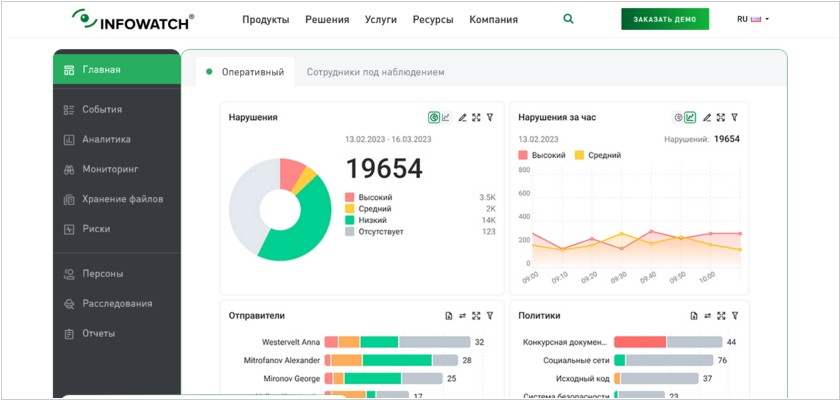Open the Услуги top menu

pos(381,20)
